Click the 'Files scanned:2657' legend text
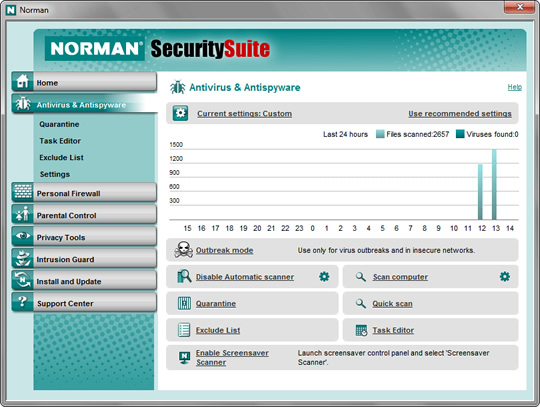The width and height of the screenshot is (540, 407). point(417,134)
